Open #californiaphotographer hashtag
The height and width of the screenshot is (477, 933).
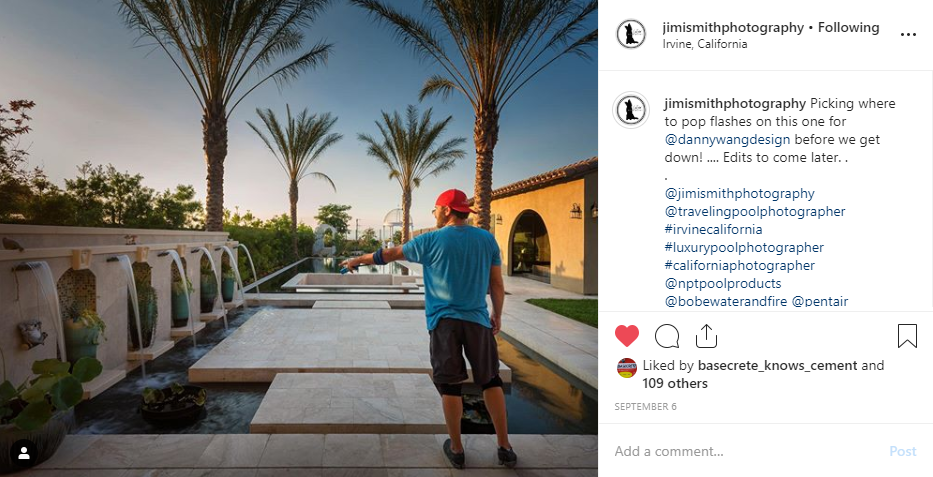(x=739, y=265)
